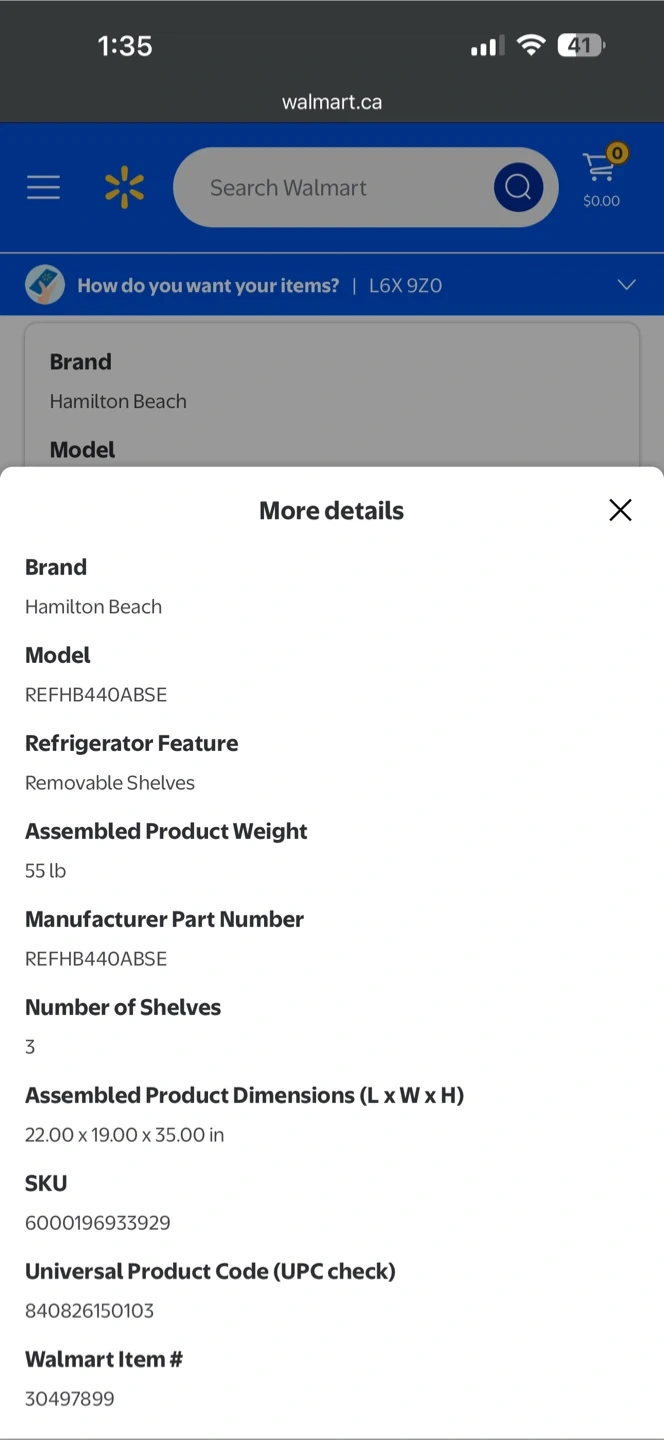The width and height of the screenshot is (664, 1440).
Task: Click the blue search magnifier button
Action: click(x=518, y=187)
